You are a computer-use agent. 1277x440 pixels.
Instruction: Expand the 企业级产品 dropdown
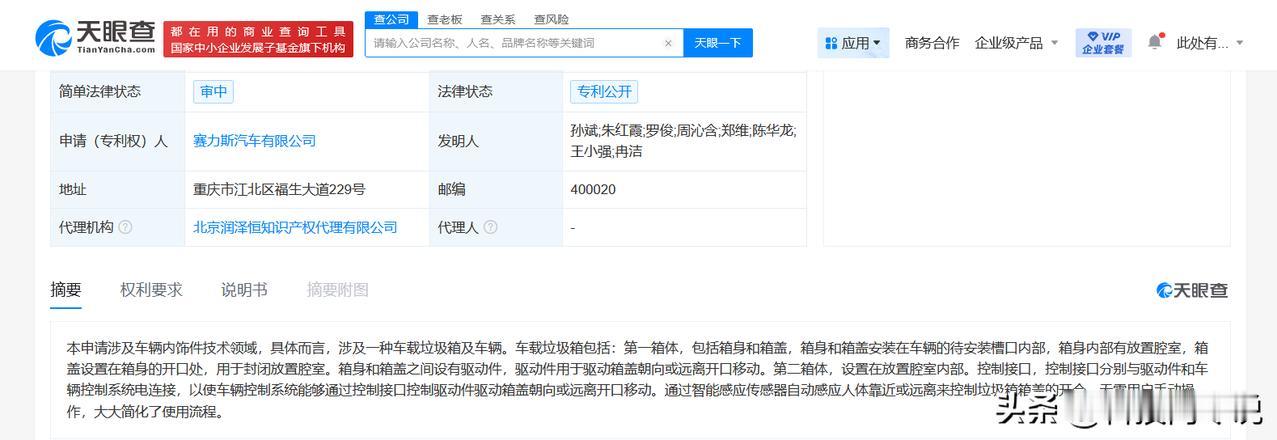(x=1016, y=43)
